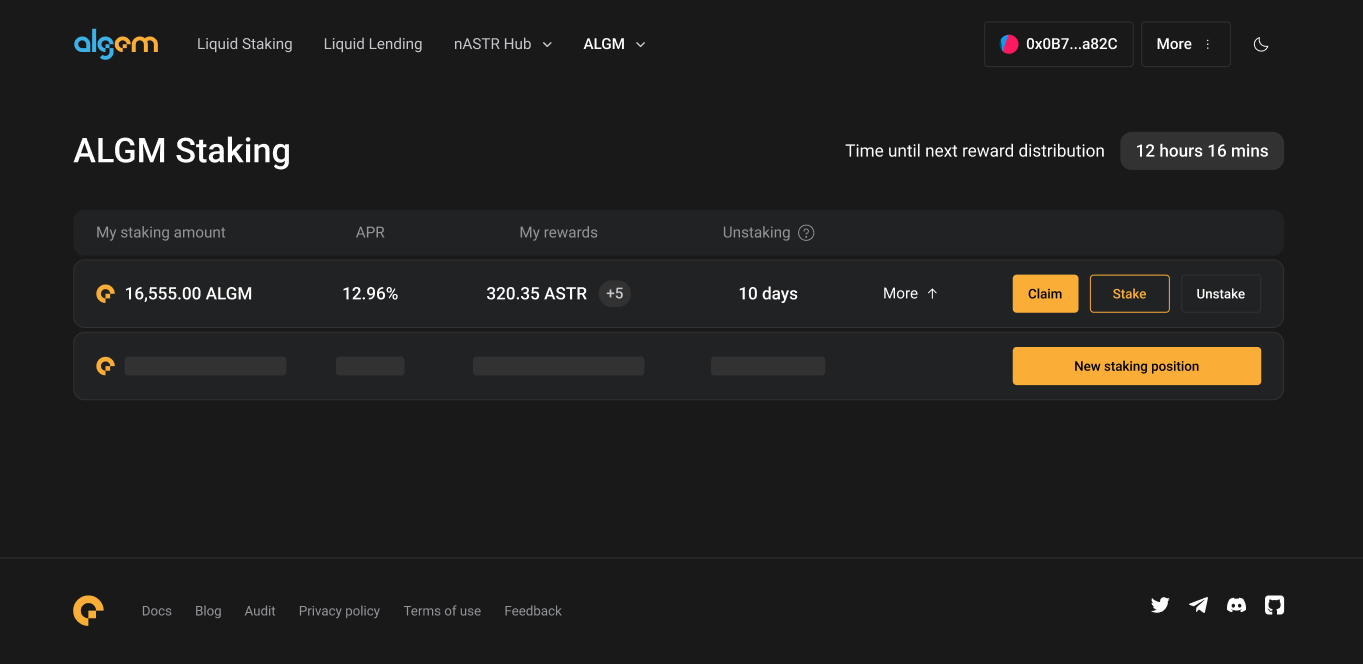1363x664 pixels.
Task: Open the header More menu button
Action: point(1185,44)
